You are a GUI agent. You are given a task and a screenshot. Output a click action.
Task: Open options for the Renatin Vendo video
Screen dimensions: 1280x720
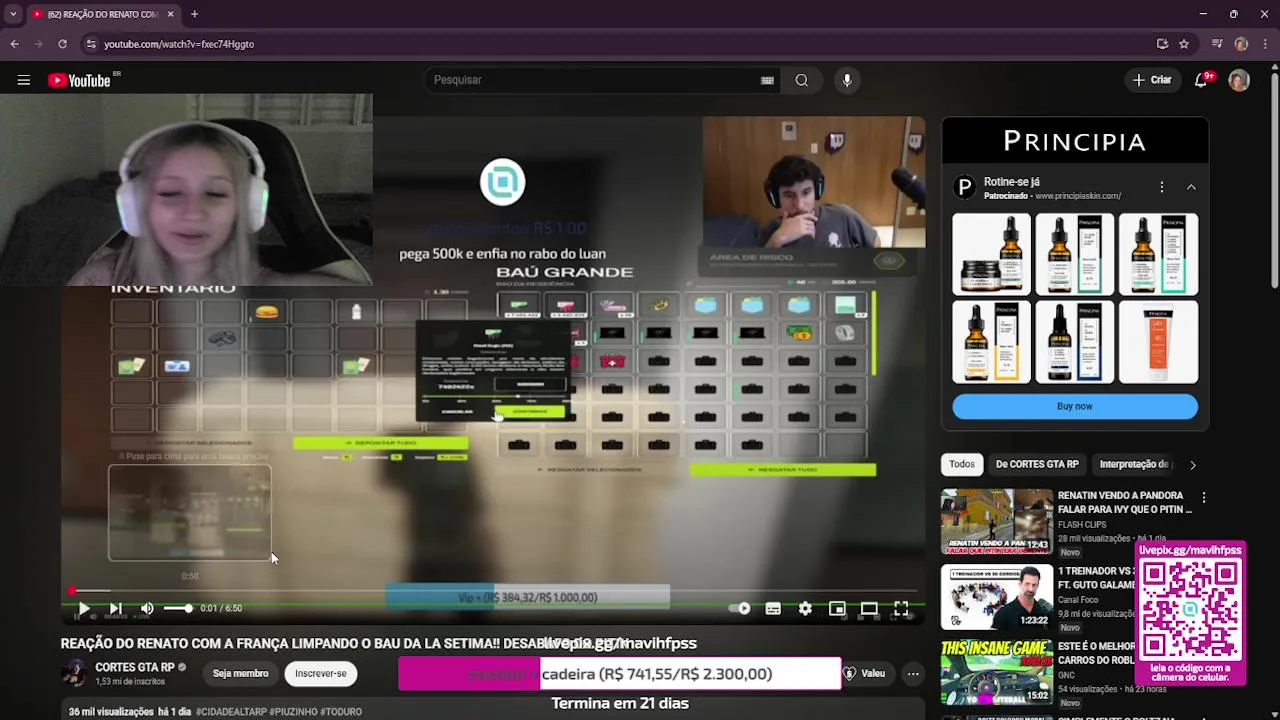click(x=1204, y=497)
